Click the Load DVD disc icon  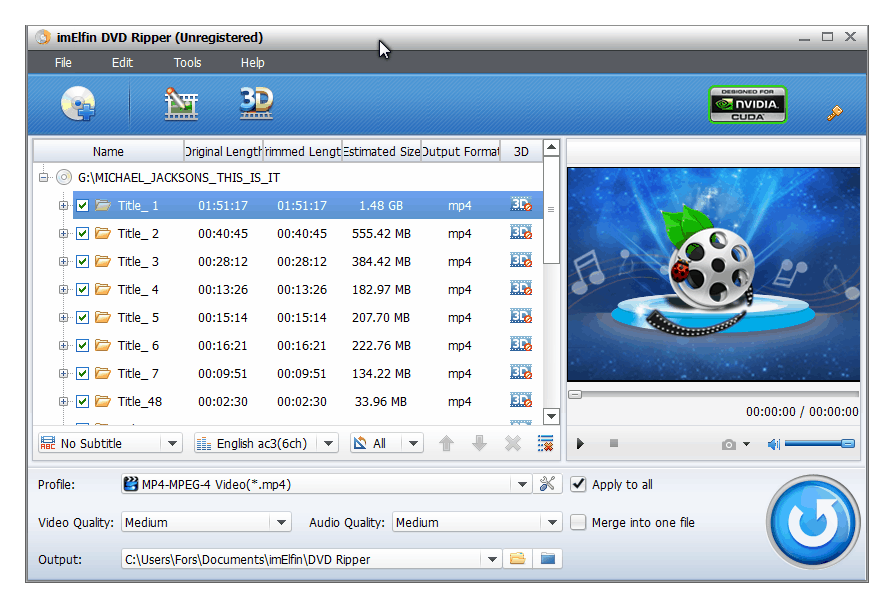click(78, 104)
